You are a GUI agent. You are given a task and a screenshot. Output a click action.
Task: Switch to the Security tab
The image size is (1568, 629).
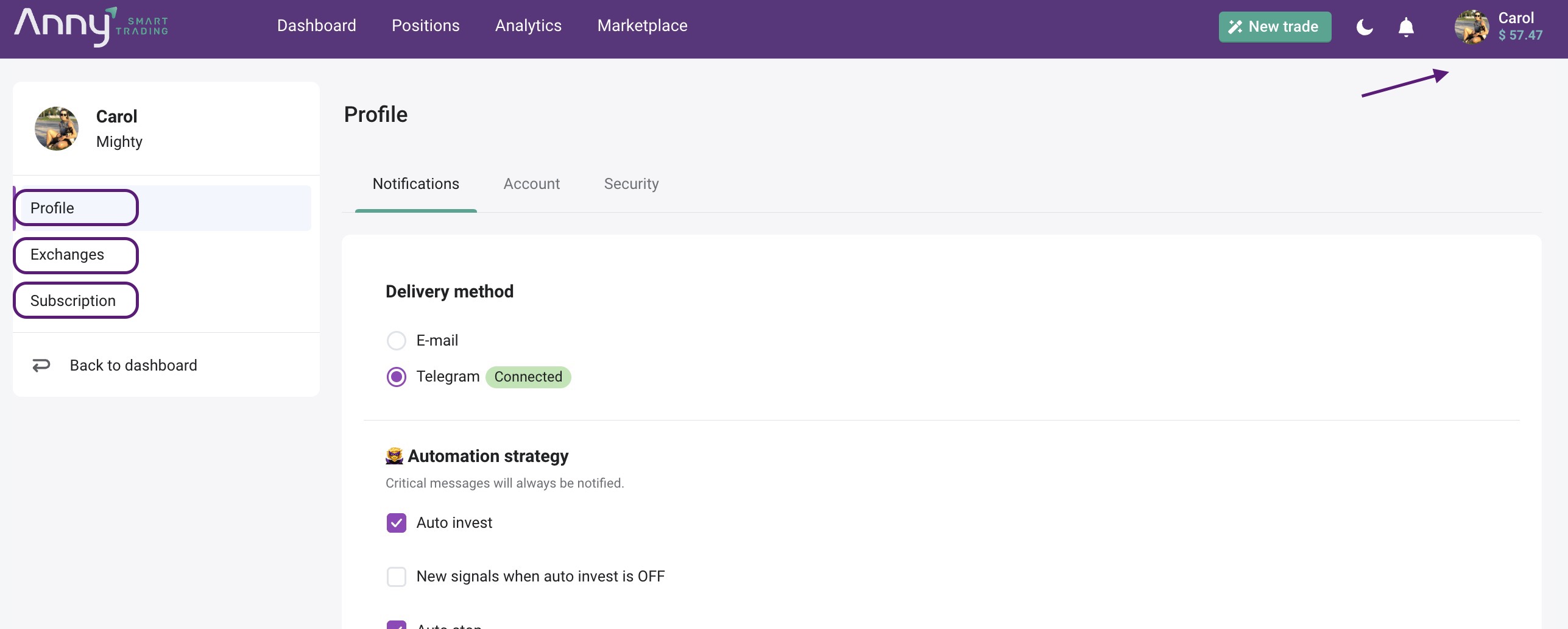click(x=631, y=184)
